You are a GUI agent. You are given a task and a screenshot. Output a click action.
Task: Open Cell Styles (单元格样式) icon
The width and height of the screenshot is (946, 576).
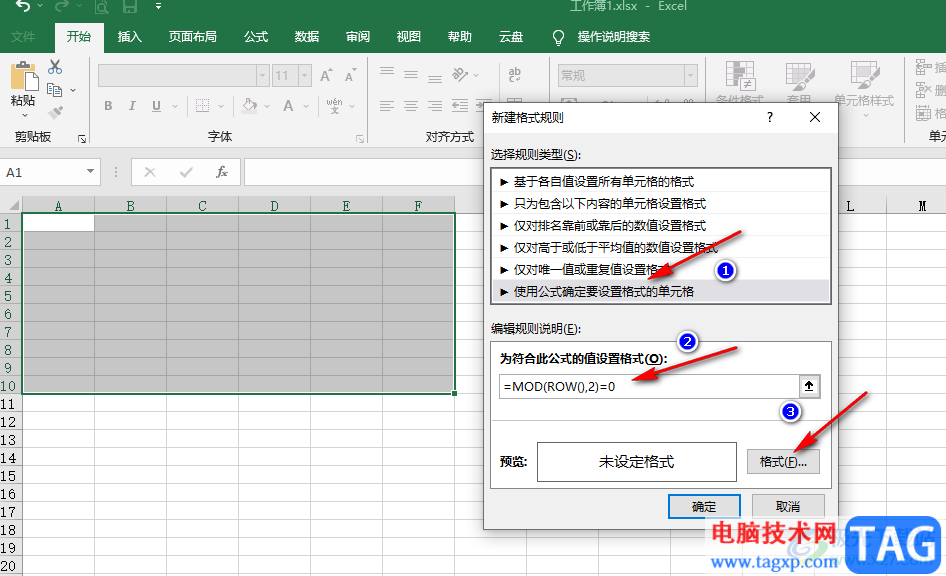[x=865, y=75]
